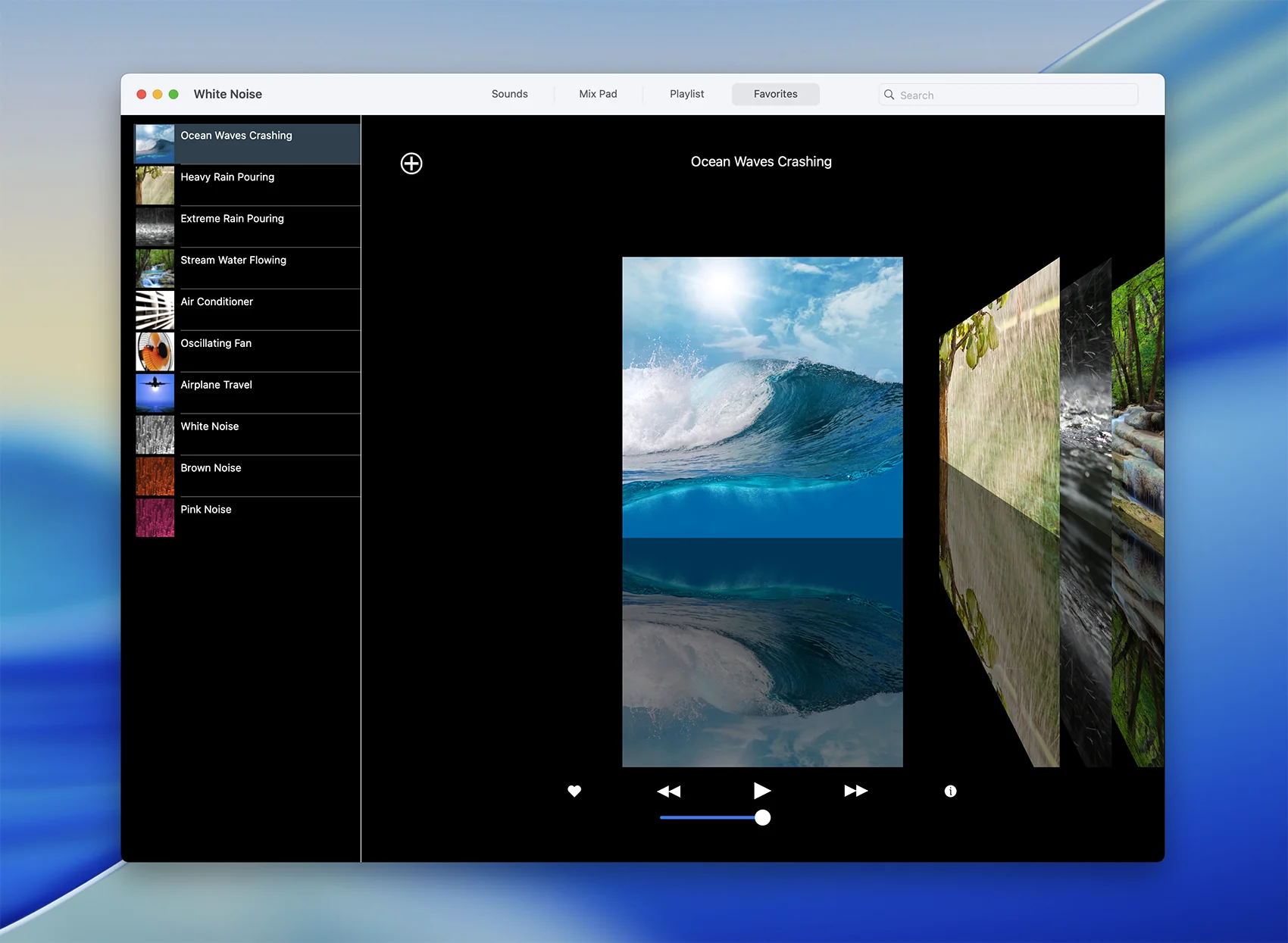
Task: Click the Search input field
Action: (x=1015, y=95)
